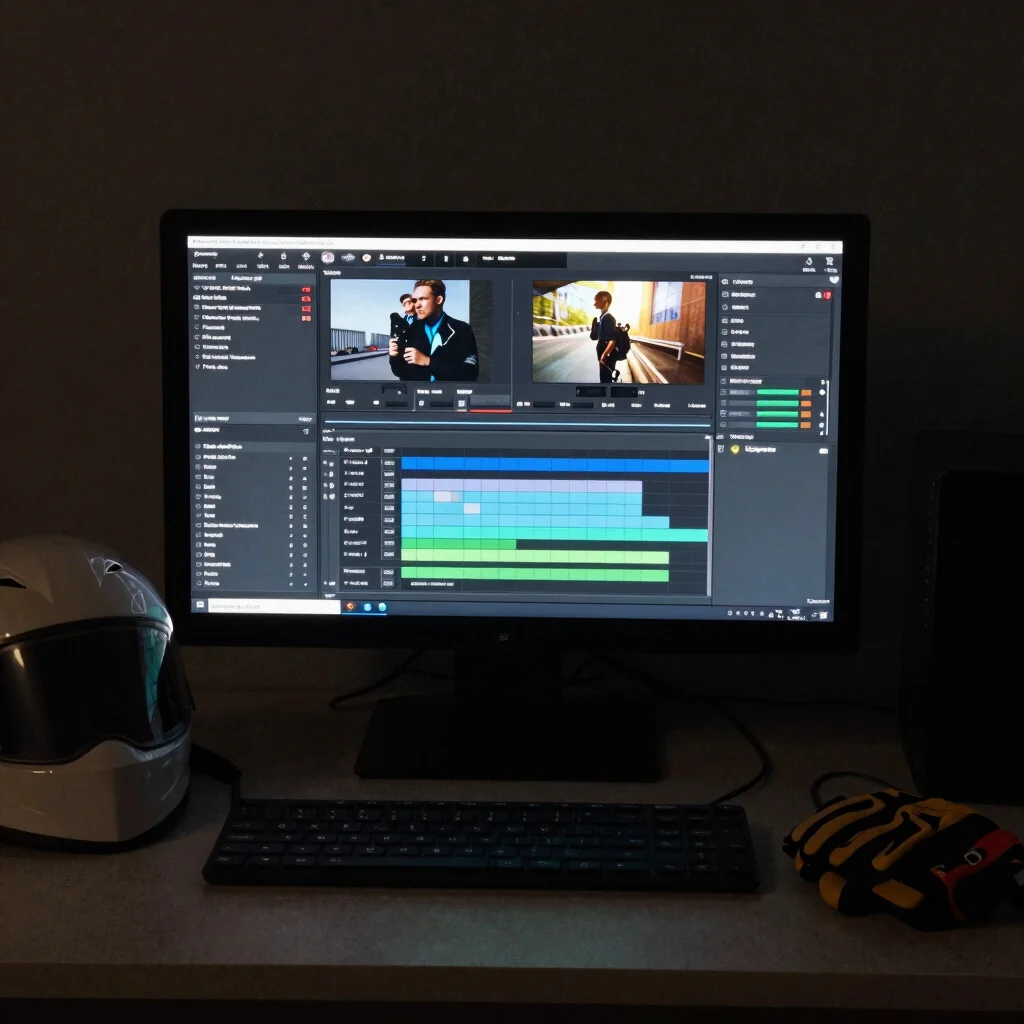Viewport: 1024px width, 1024px height.
Task: Click the yellow bulb icon in lower right panel
Action: pos(735,449)
